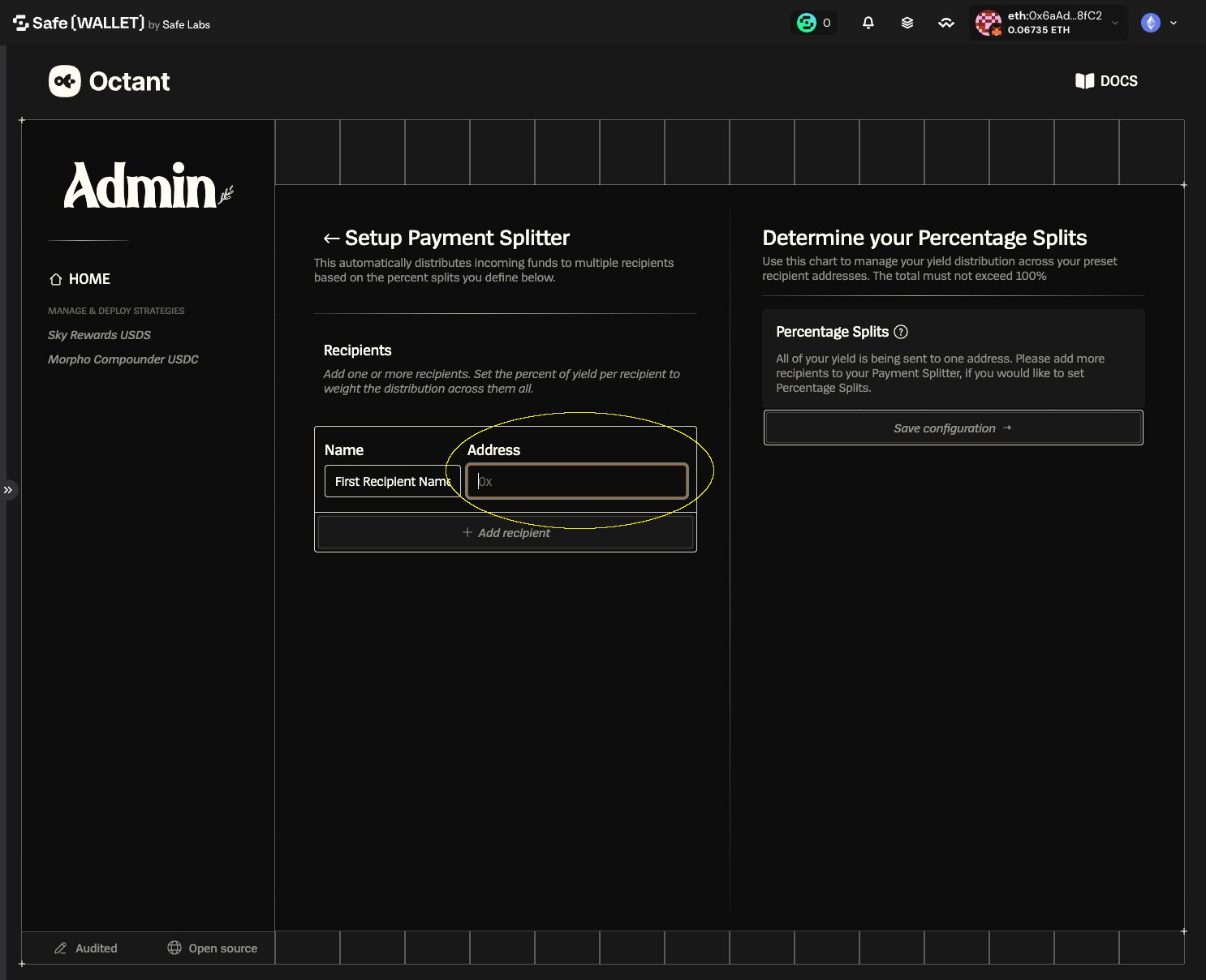Click the Recipients section heading

point(358,350)
